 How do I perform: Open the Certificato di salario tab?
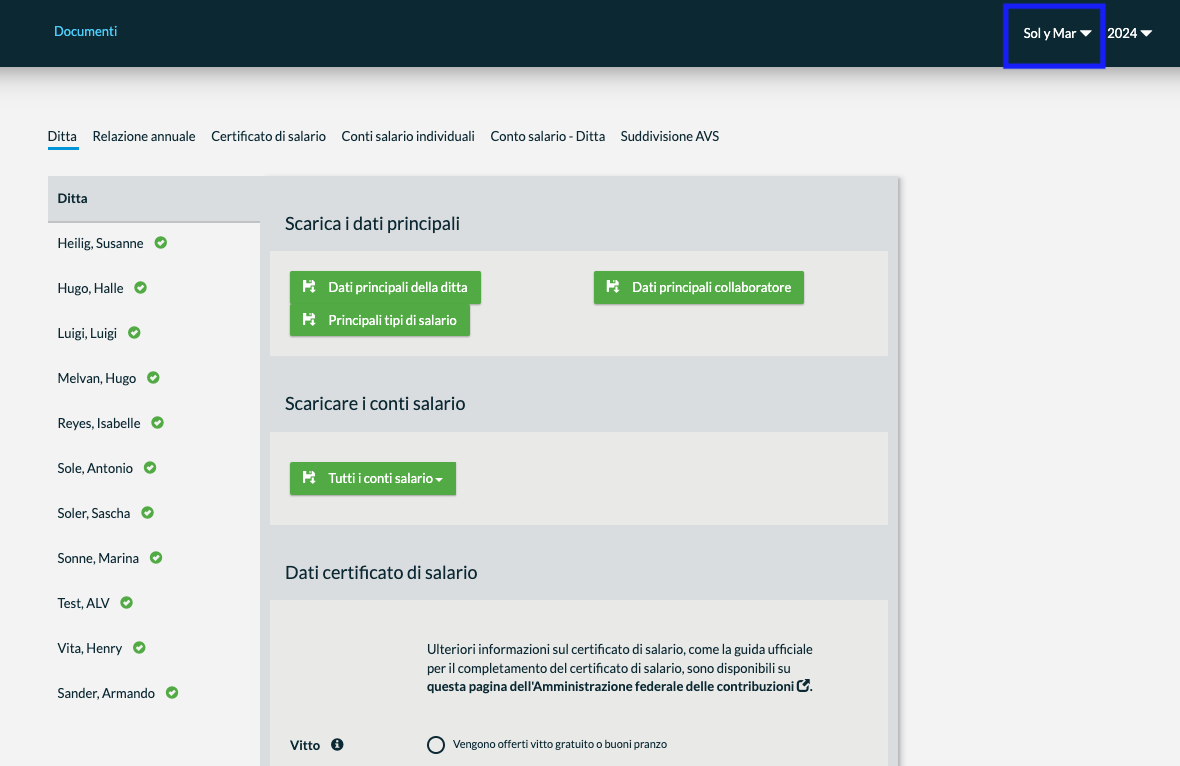pos(269,136)
